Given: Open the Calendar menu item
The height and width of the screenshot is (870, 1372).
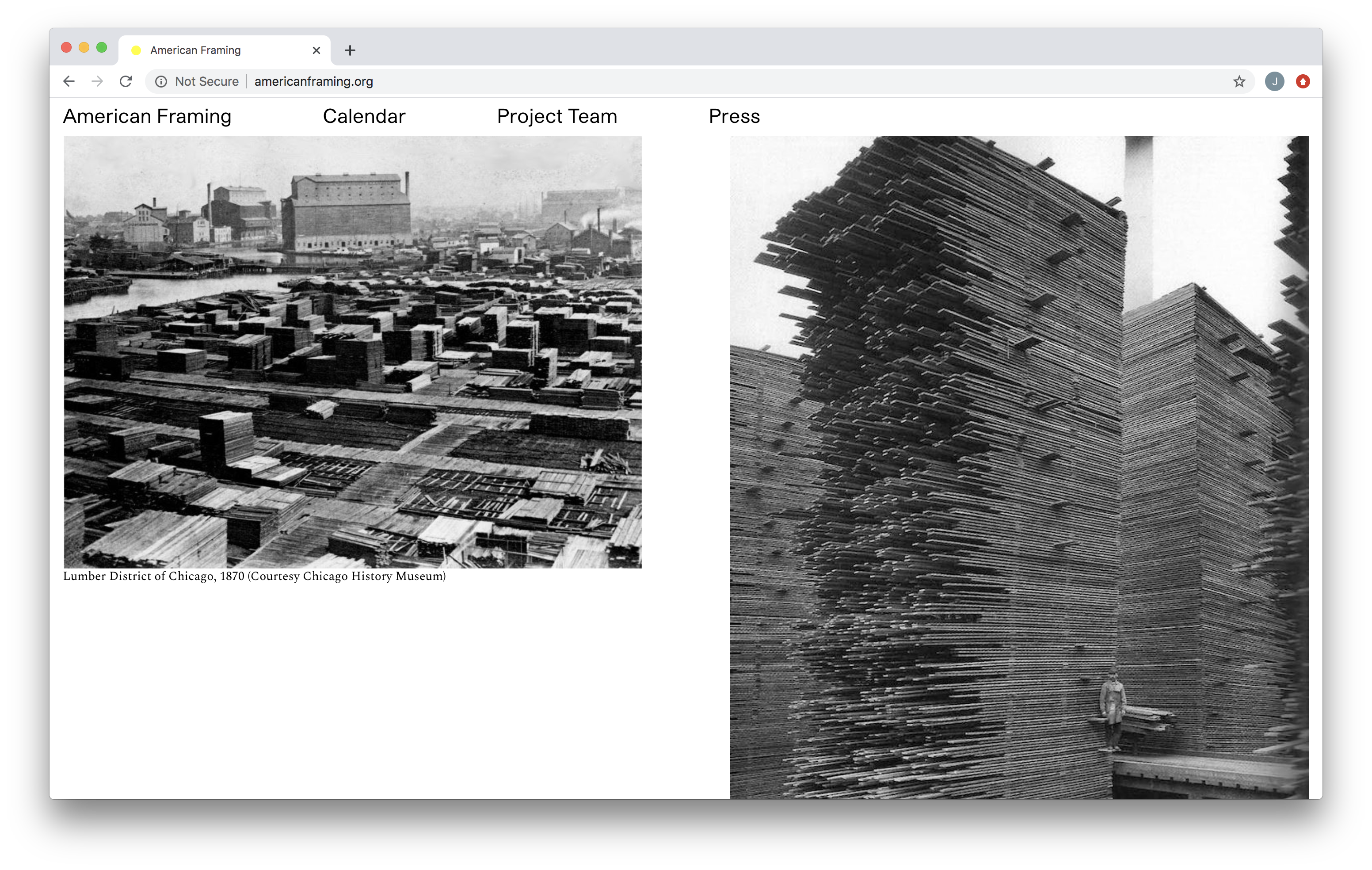Looking at the screenshot, I should (364, 116).
